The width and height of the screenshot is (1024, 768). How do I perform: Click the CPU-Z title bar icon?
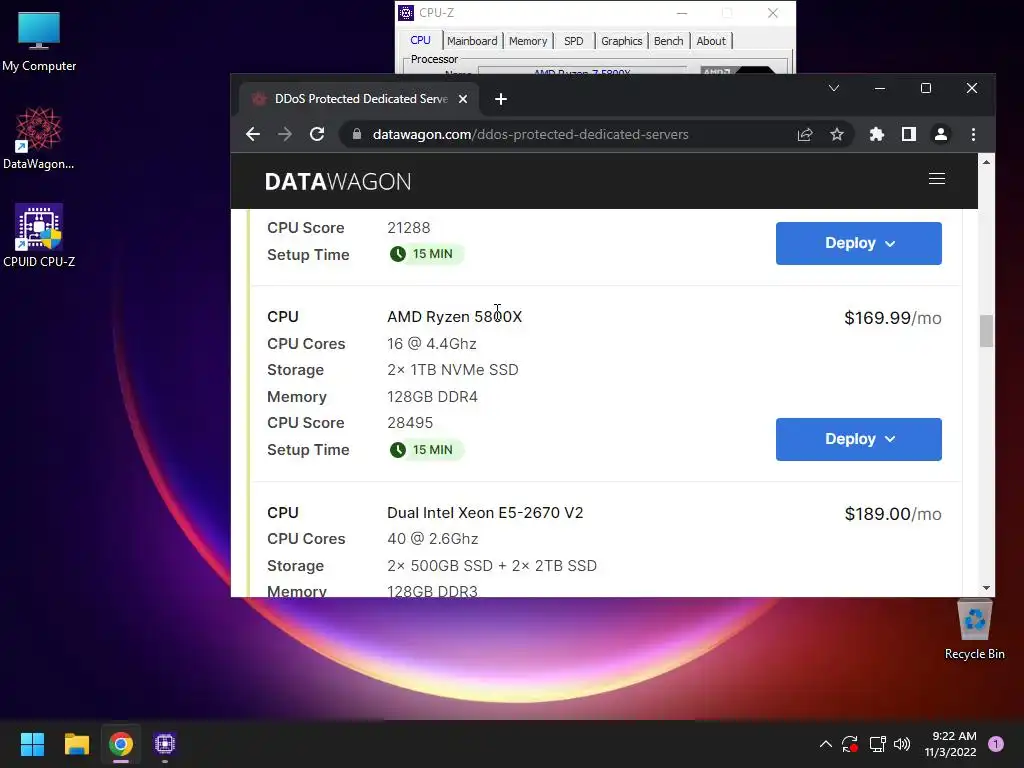(406, 13)
